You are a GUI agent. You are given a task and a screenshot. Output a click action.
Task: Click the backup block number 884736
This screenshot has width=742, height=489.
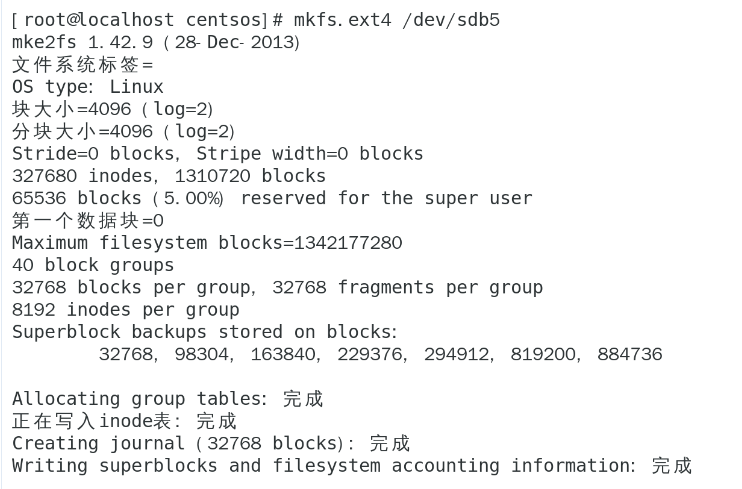[629, 354]
